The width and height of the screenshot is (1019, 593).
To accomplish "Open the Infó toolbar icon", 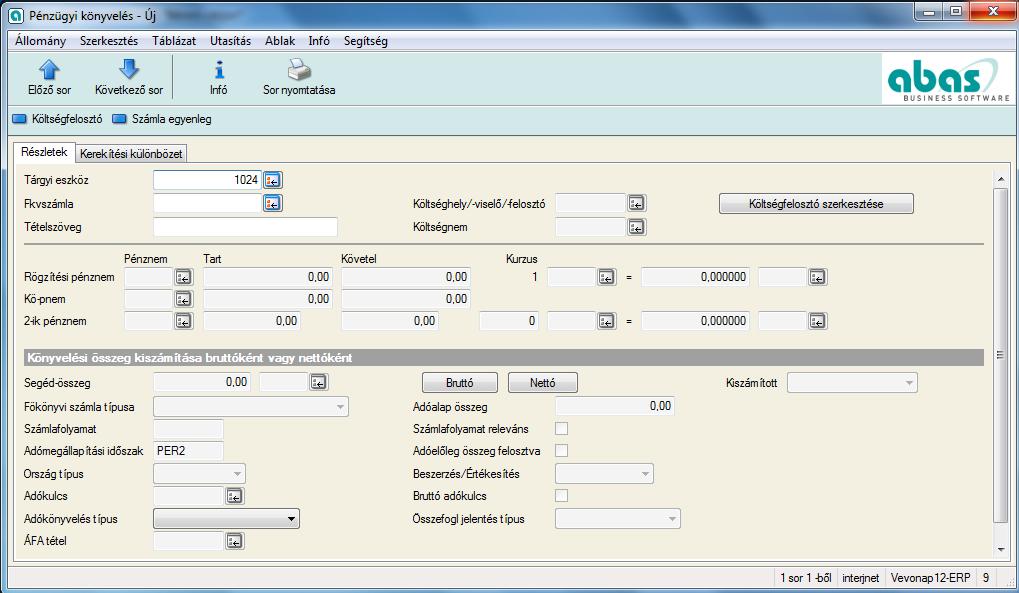I will point(219,70).
